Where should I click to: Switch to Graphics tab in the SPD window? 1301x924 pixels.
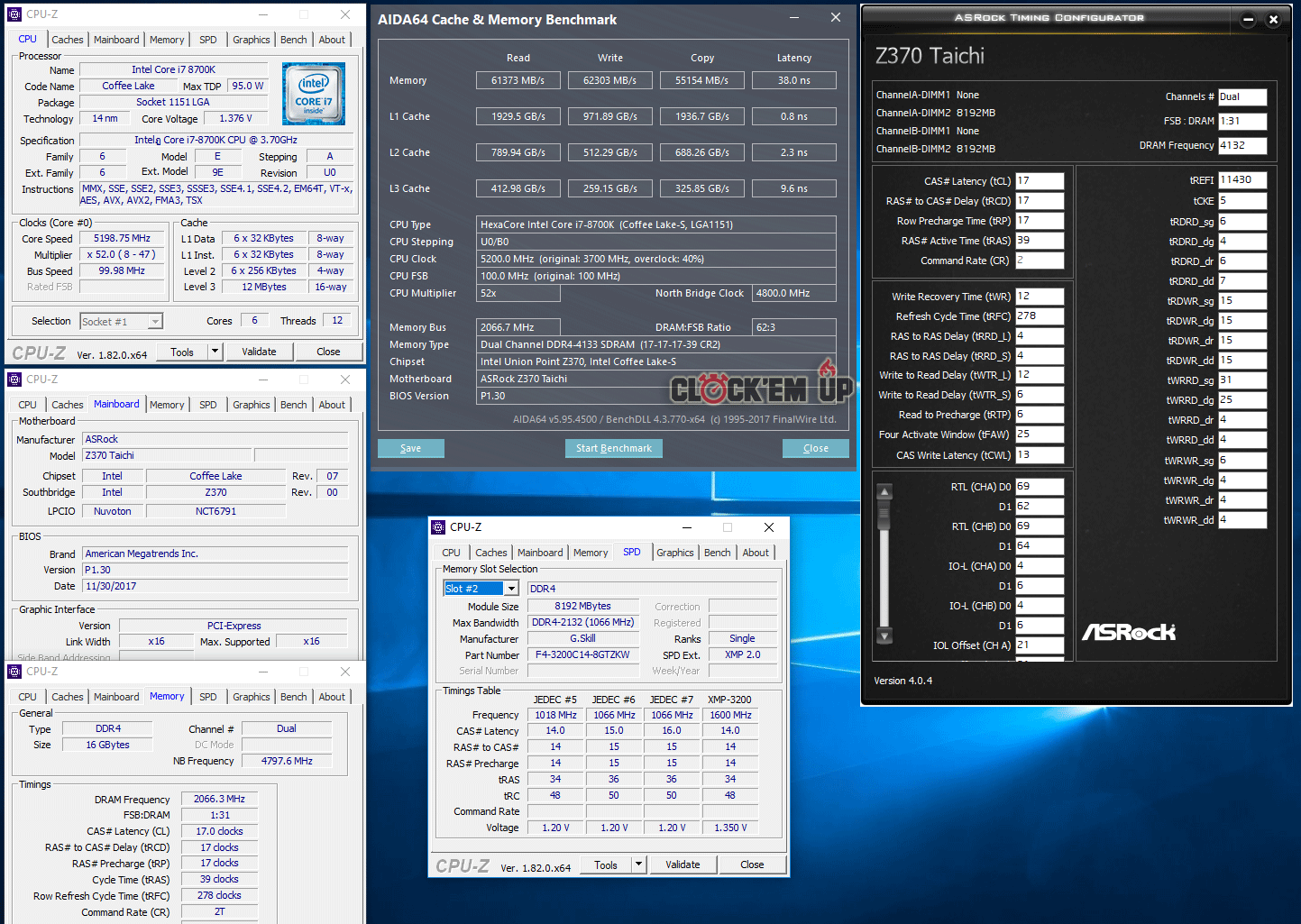click(x=674, y=553)
